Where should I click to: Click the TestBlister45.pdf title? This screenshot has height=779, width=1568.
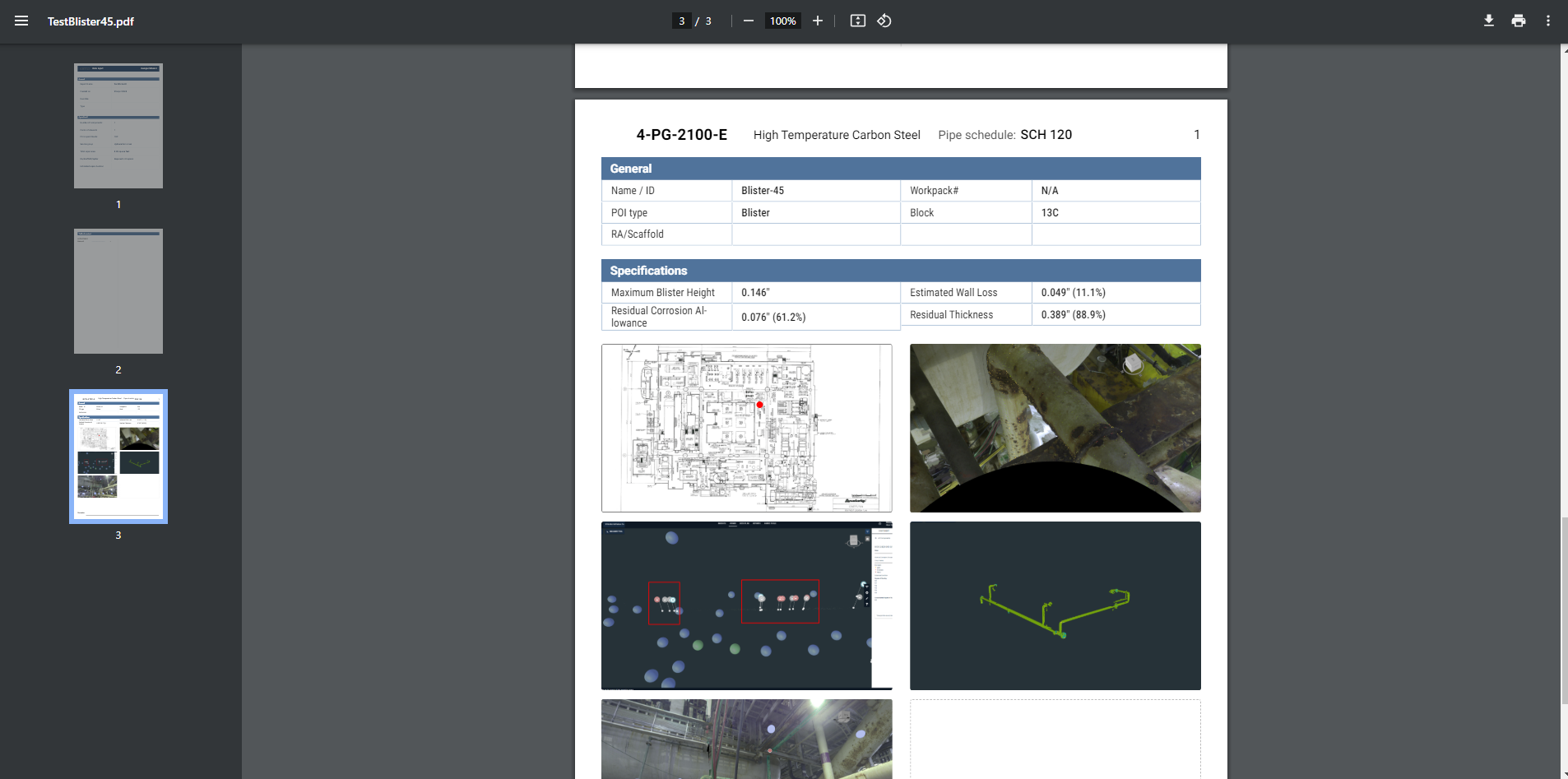pyautogui.click(x=90, y=21)
